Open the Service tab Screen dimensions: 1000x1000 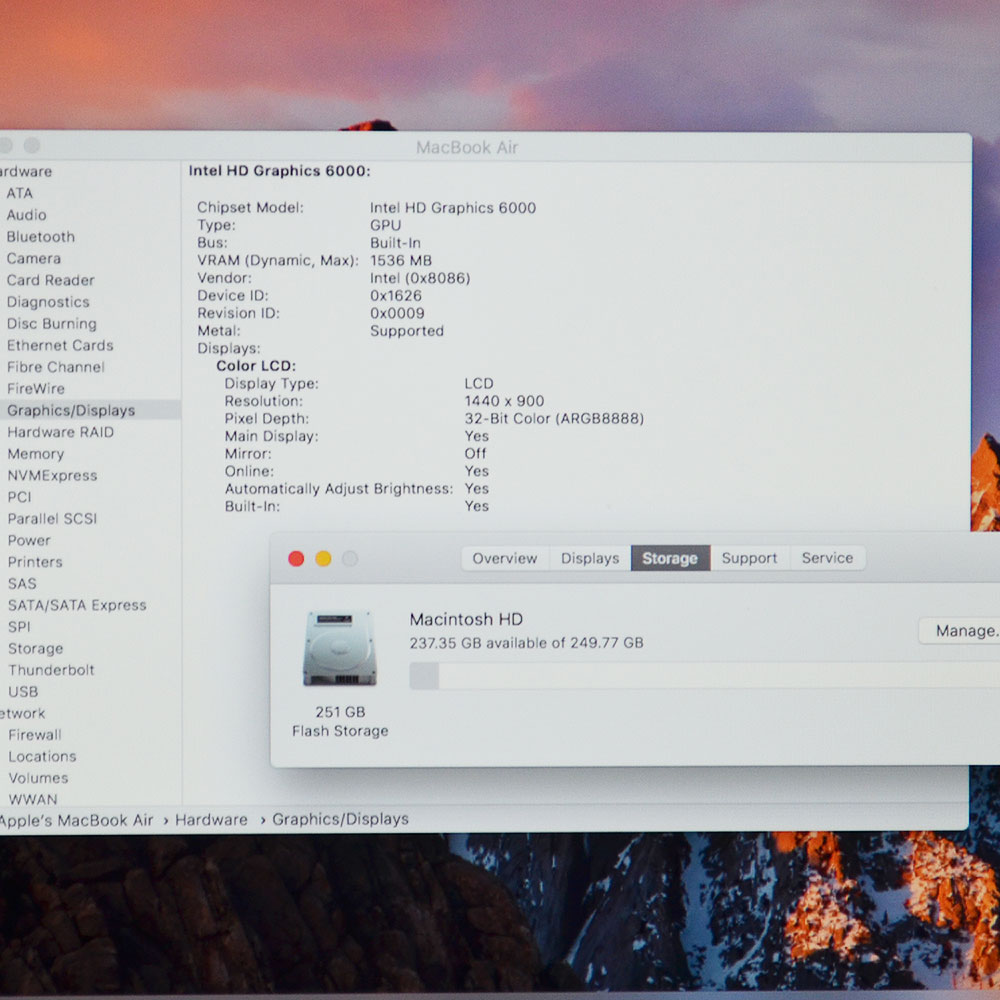click(827, 558)
